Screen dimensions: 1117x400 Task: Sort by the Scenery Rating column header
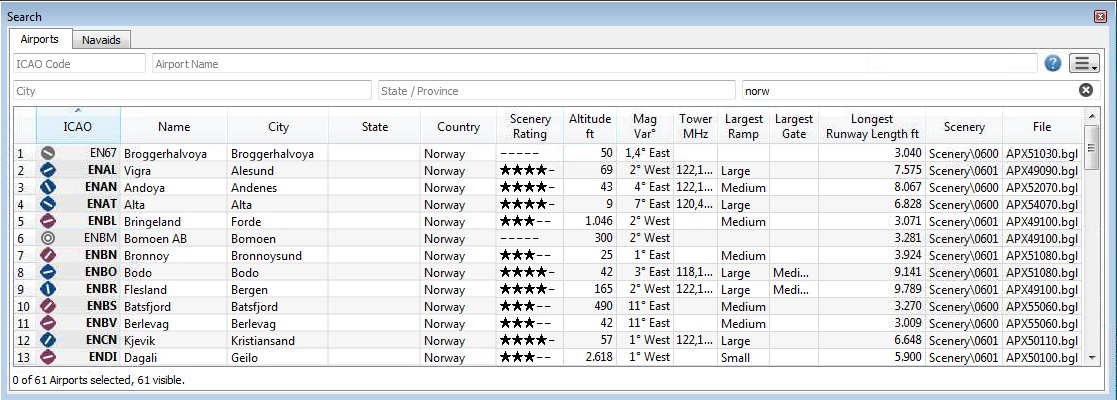point(530,126)
